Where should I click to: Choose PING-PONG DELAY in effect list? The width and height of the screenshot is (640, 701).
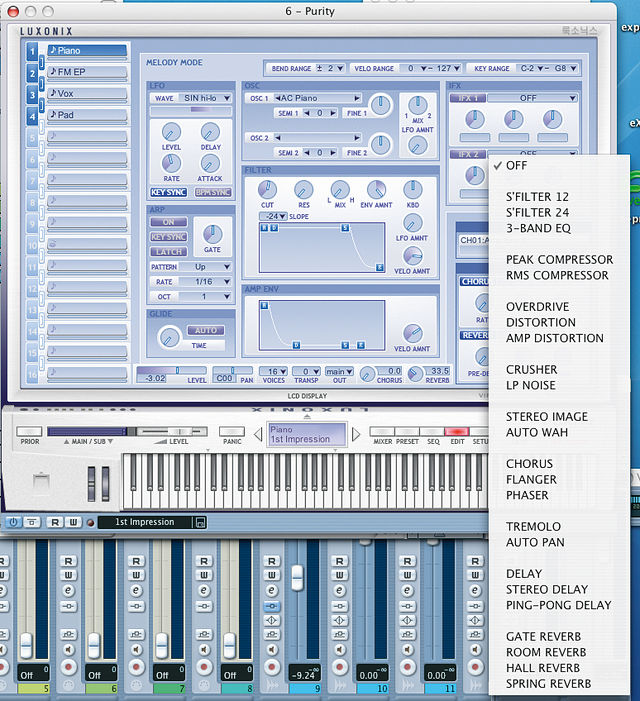click(558, 605)
